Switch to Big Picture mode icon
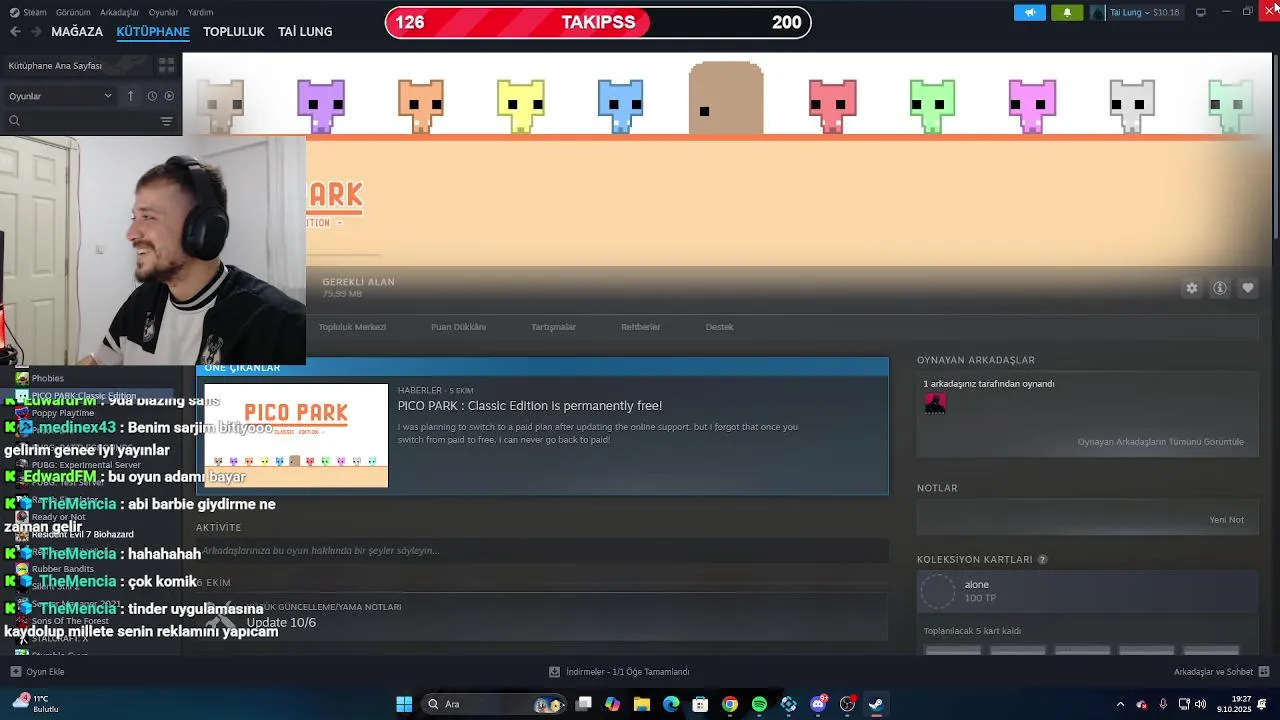The height and width of the screenshot is (720, 1280). pyautogui.click(x=1200, y=12)
